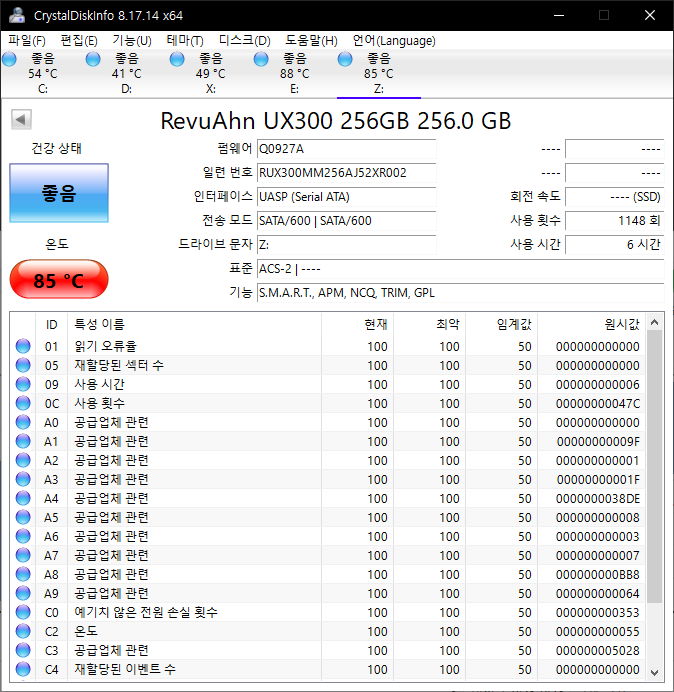This screenshot has height=692, width=674.
Task: Open the 테마(T) menu
Action: (185, 41)
